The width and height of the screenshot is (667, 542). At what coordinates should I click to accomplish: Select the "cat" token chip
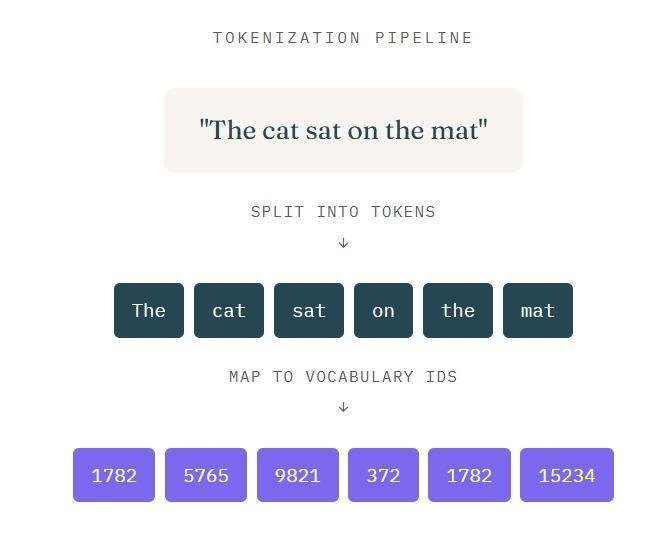[x=229, y=311]
